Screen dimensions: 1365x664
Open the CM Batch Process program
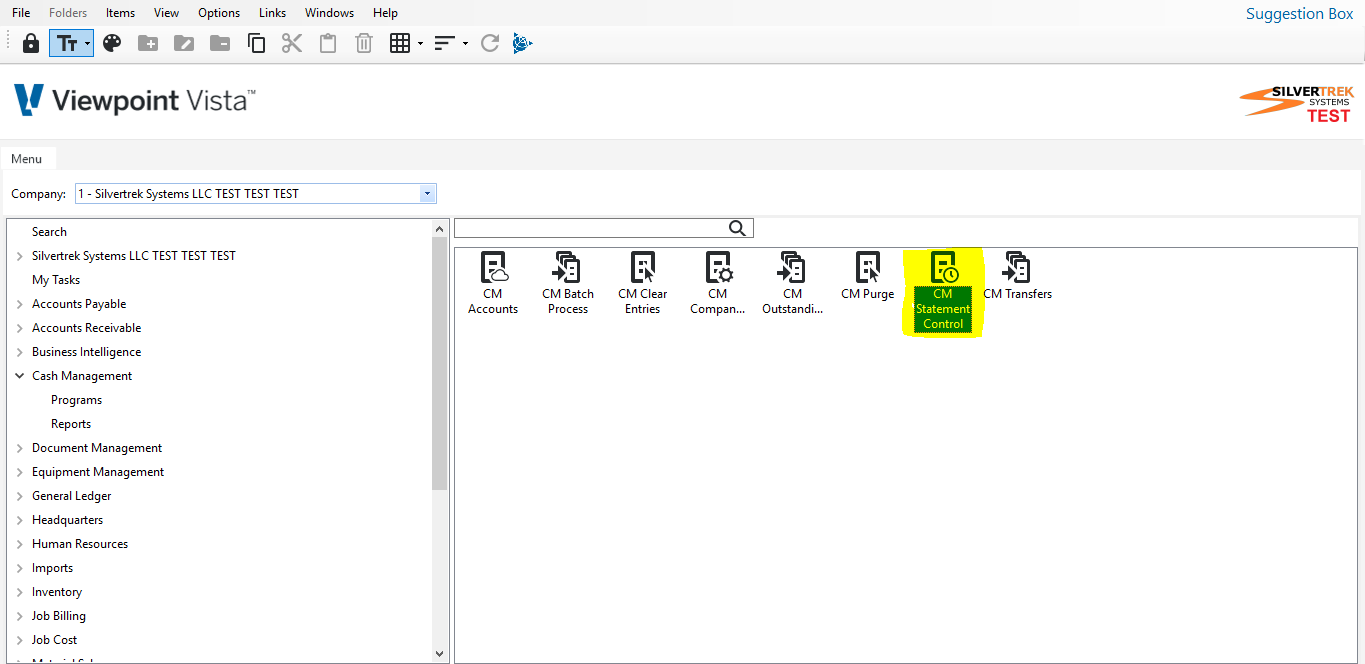(x=568, y=284)
